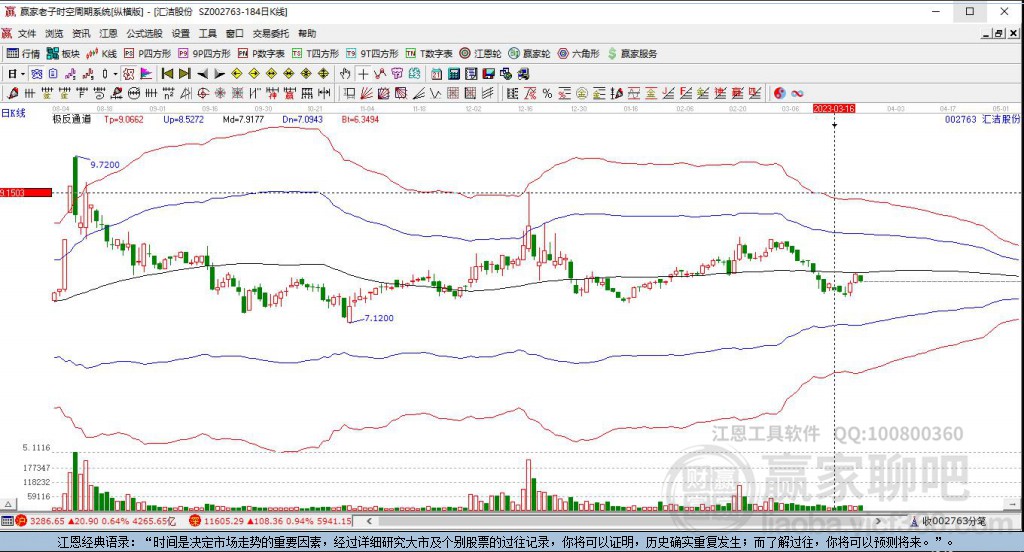Select the percent % retracement tool
The image size is (1024, 552).
pos(547,93)
